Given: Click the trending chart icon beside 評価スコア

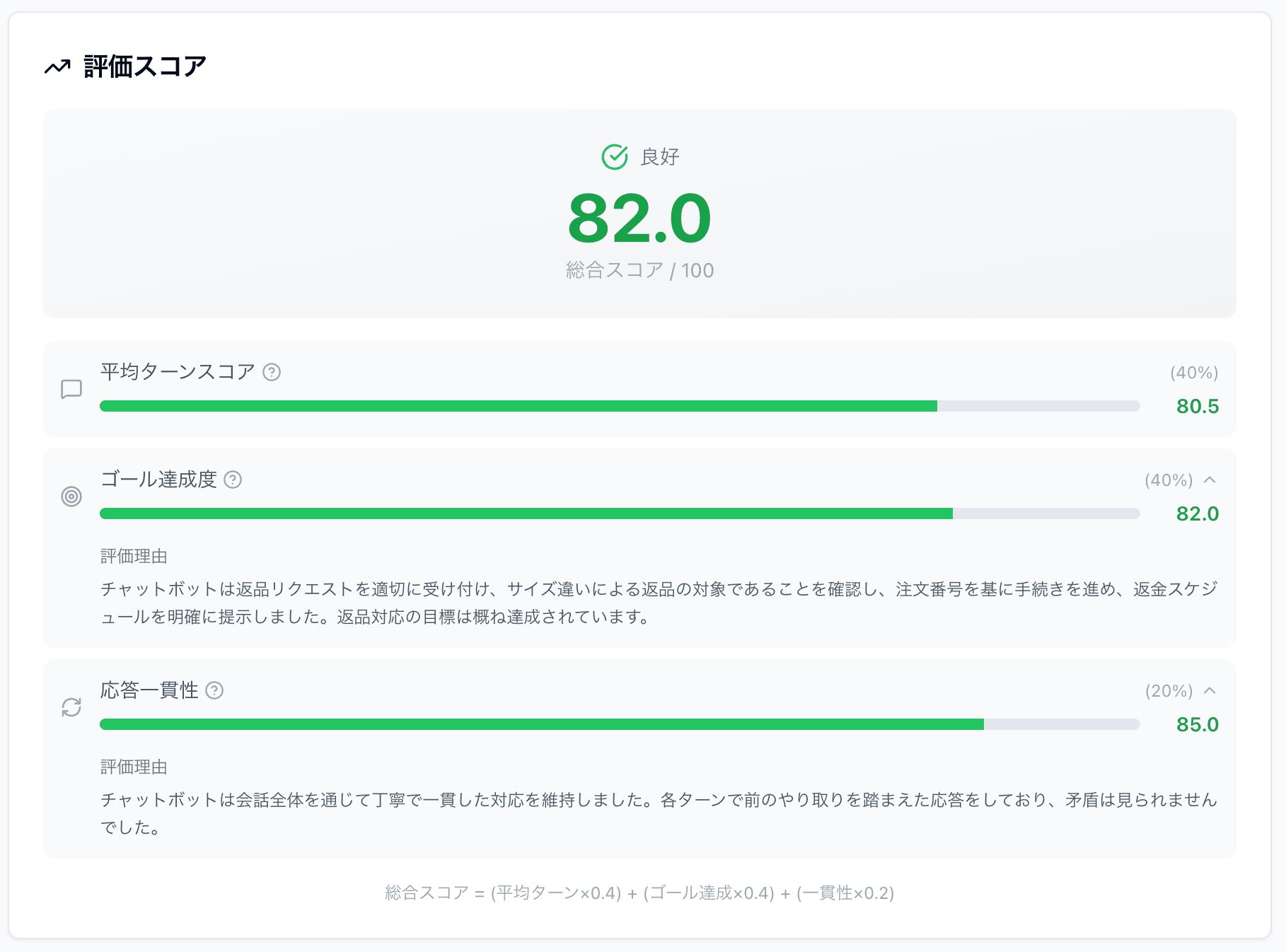Looking at the screenshot, I should click(57, 66).
